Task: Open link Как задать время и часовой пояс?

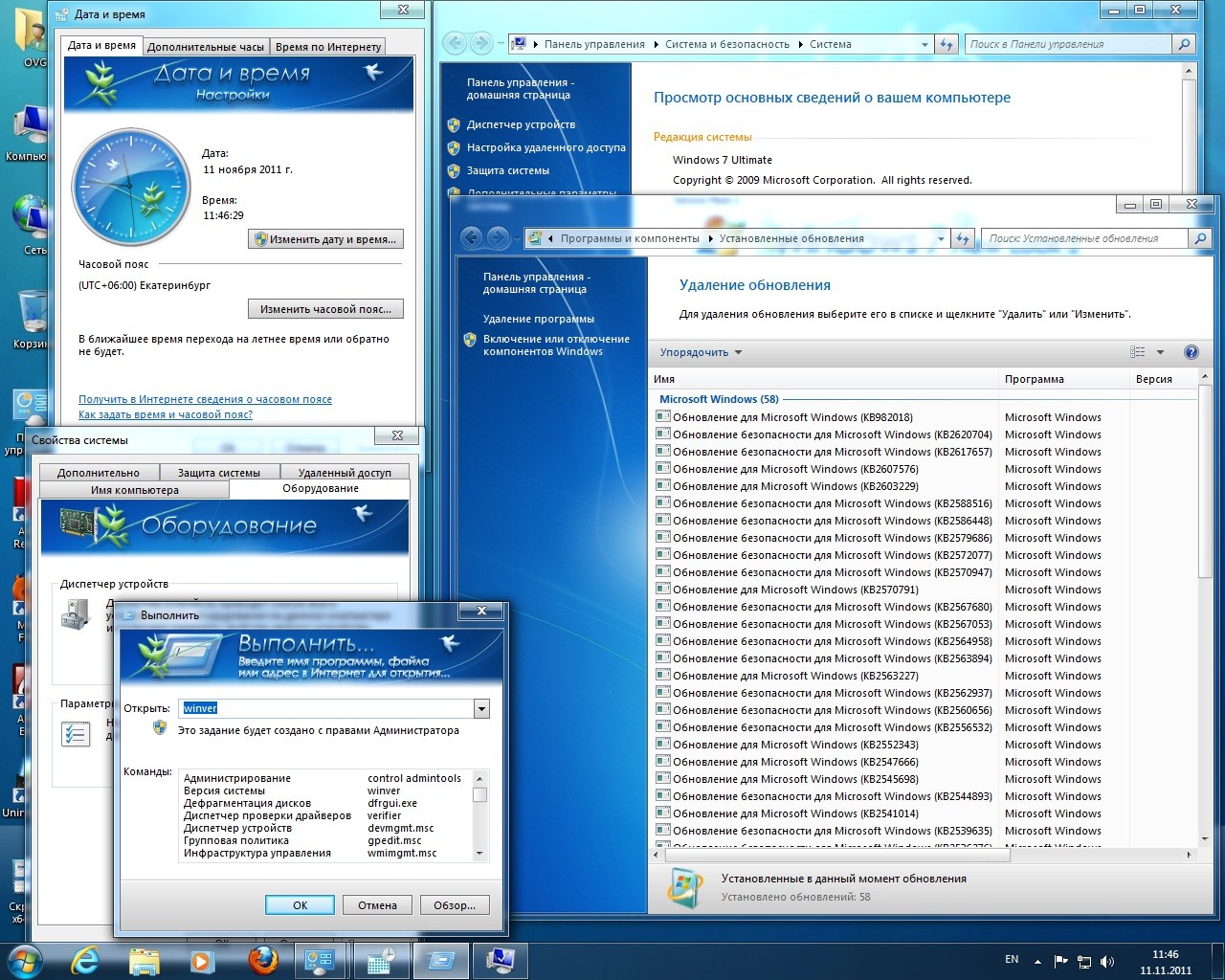Action: pyautogui.click(x=166, y=414)
